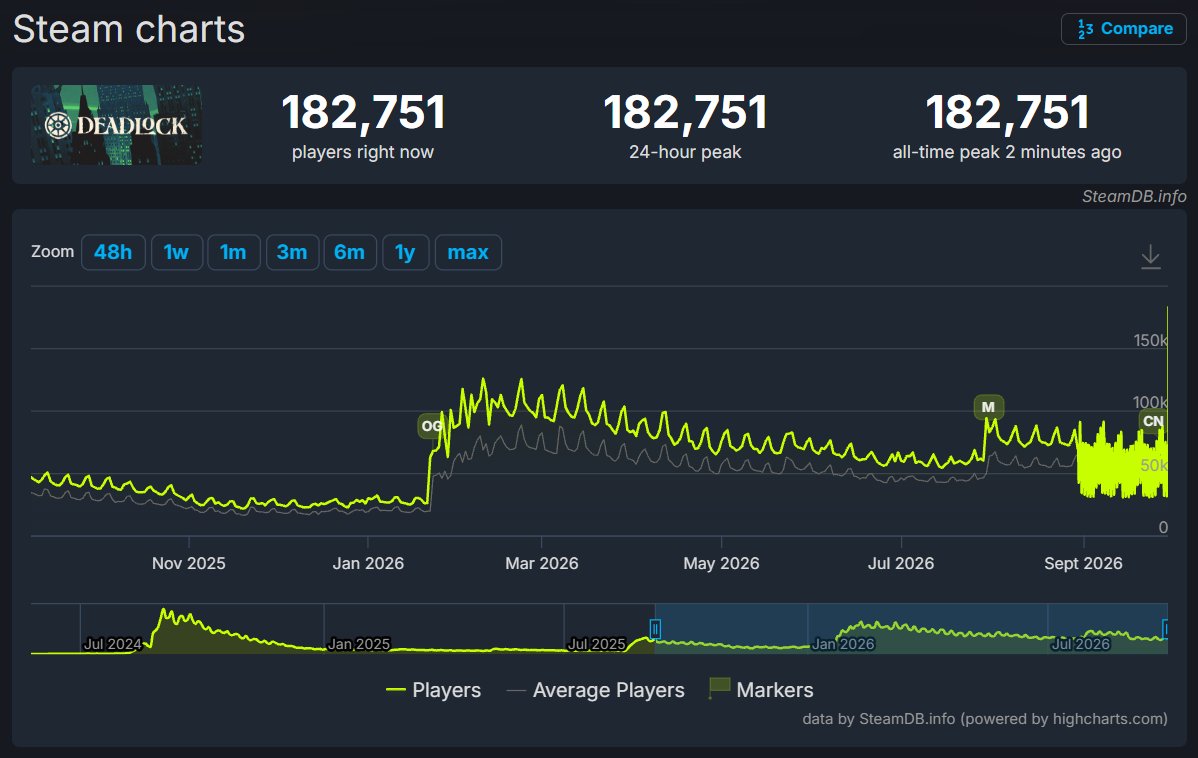Set zoom to 48h
1198x758 pixels.
pyautogui.click(x=113, y=252)
